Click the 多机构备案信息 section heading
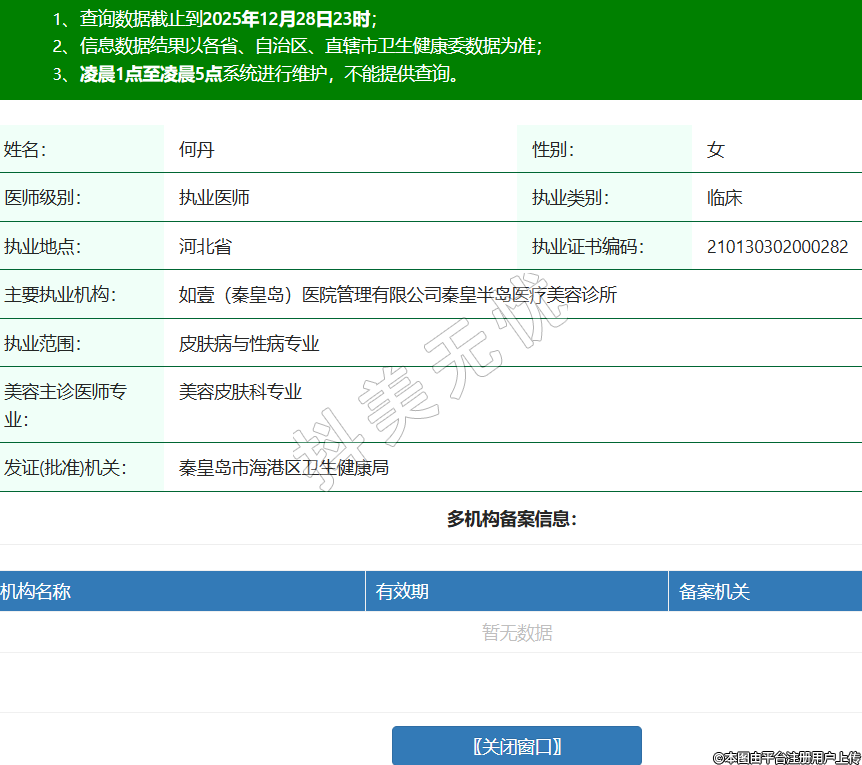This screenshot has height=765, width=862. pyautogui.click(x=511, y=519)
